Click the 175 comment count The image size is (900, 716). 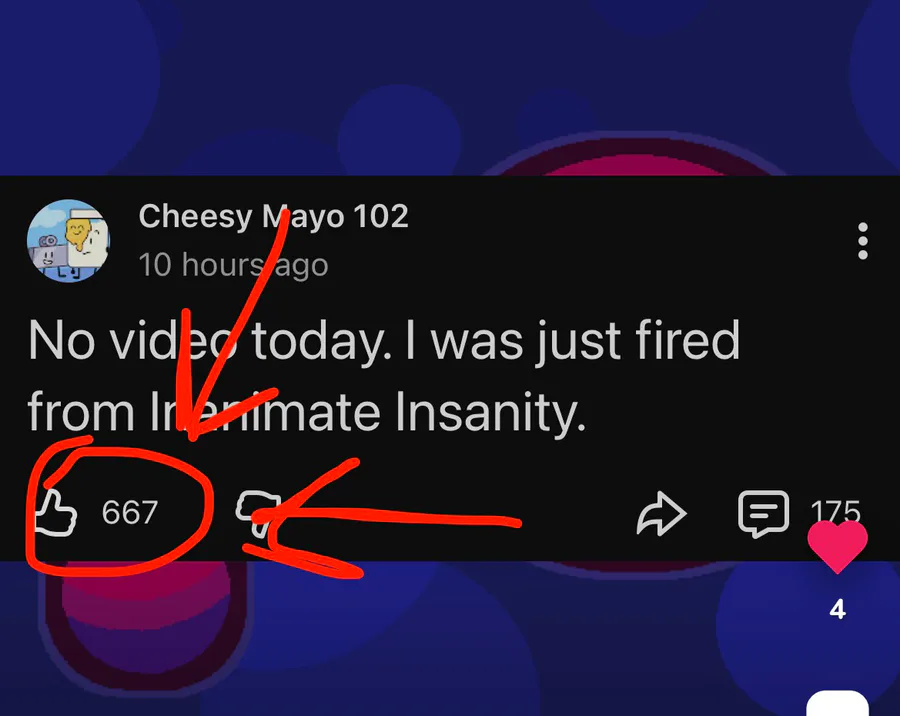pos(835,511)
